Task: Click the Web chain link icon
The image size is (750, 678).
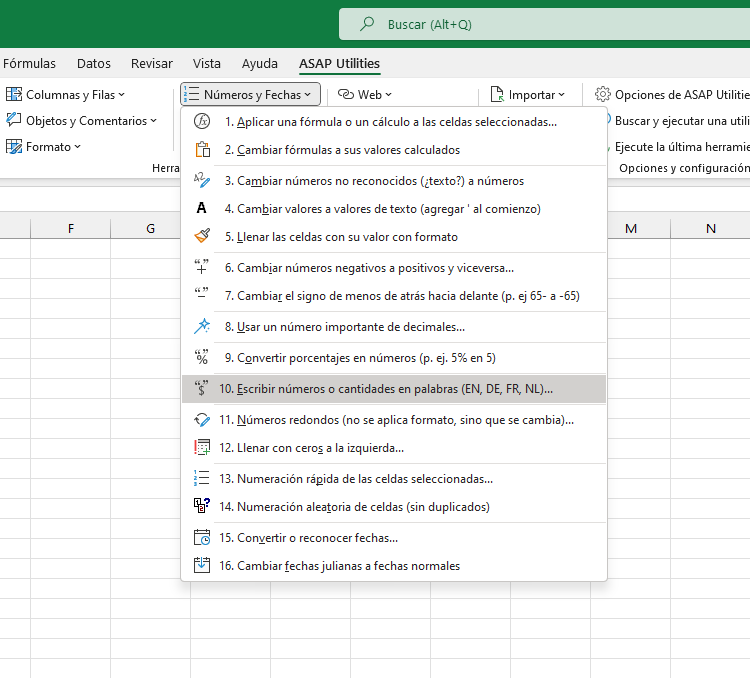Action: [346, 94]
